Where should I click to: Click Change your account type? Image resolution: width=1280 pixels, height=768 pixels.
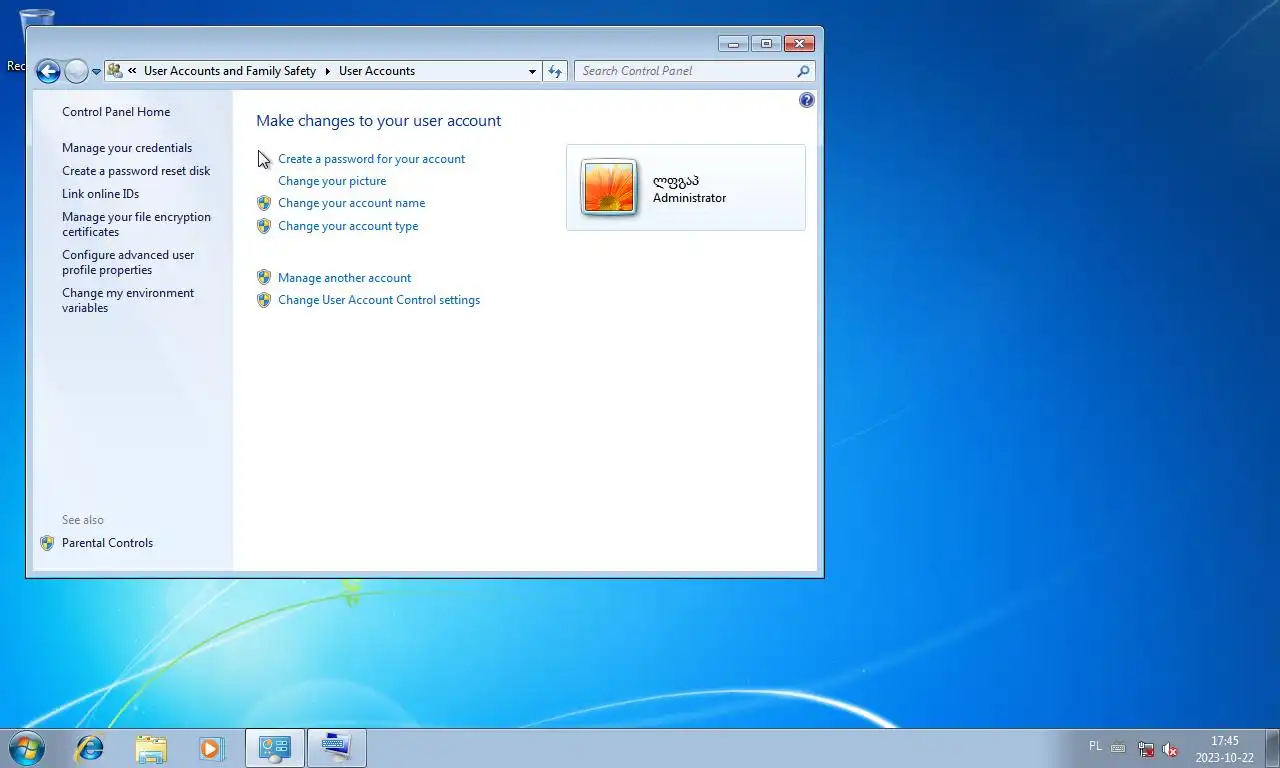tap(348, 226)
